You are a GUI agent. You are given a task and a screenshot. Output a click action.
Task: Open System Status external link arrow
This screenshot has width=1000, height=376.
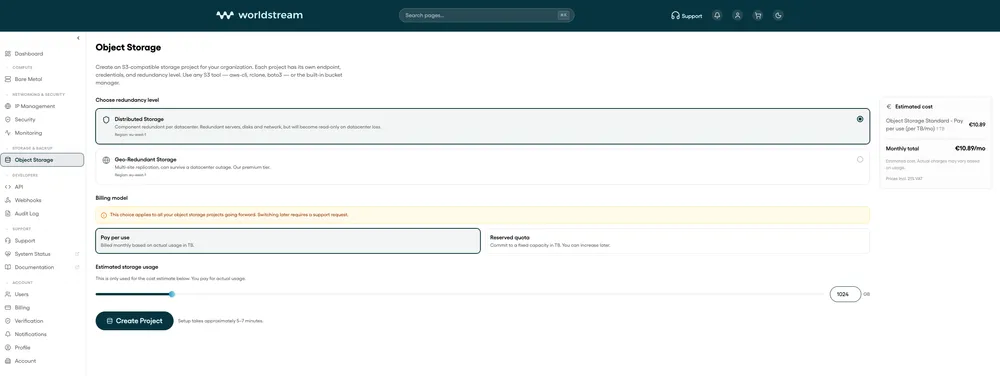click(77, 254)
